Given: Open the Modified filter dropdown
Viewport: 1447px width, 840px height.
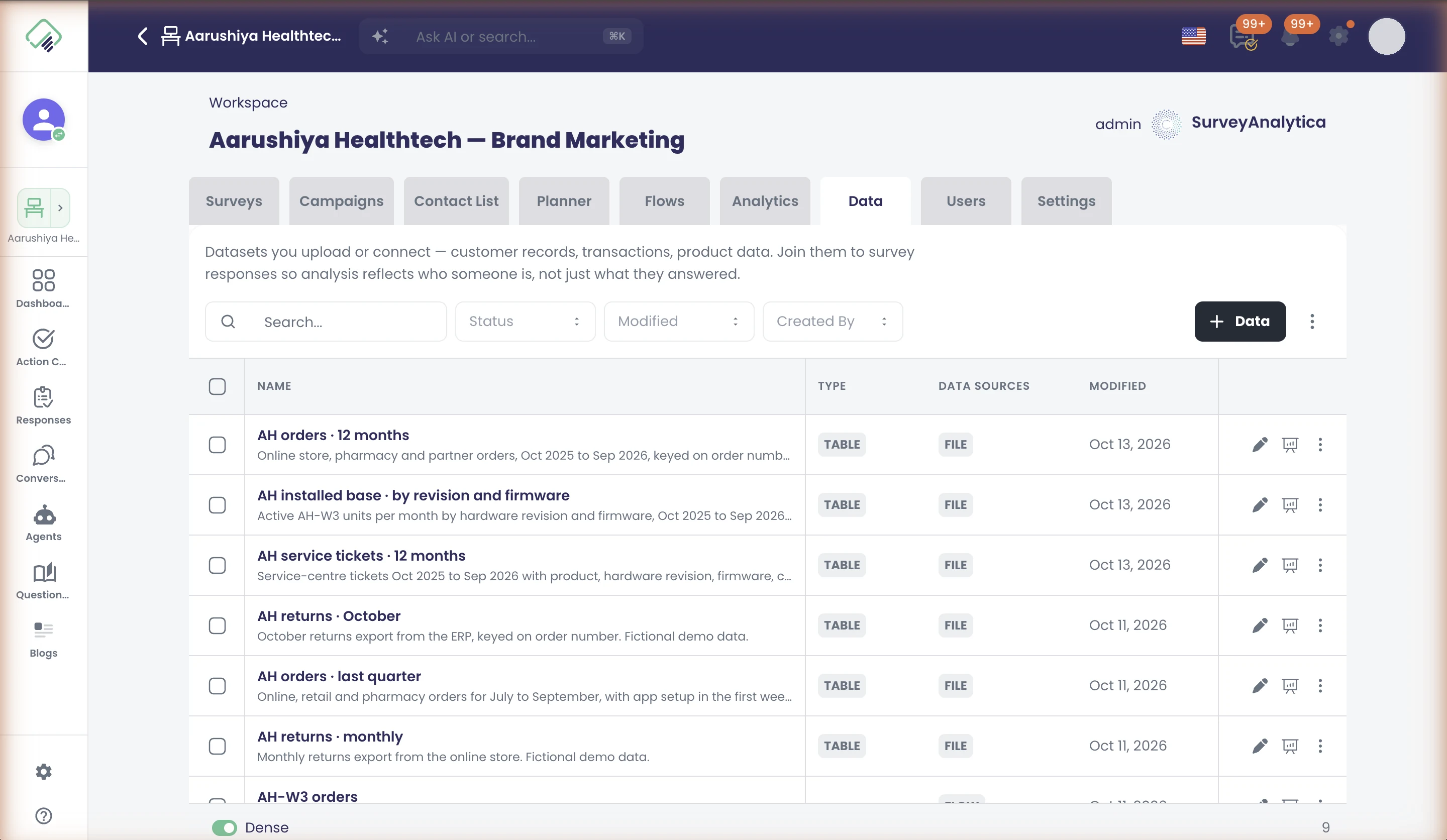Looking at the screenshot, I should tap(679, 322).
